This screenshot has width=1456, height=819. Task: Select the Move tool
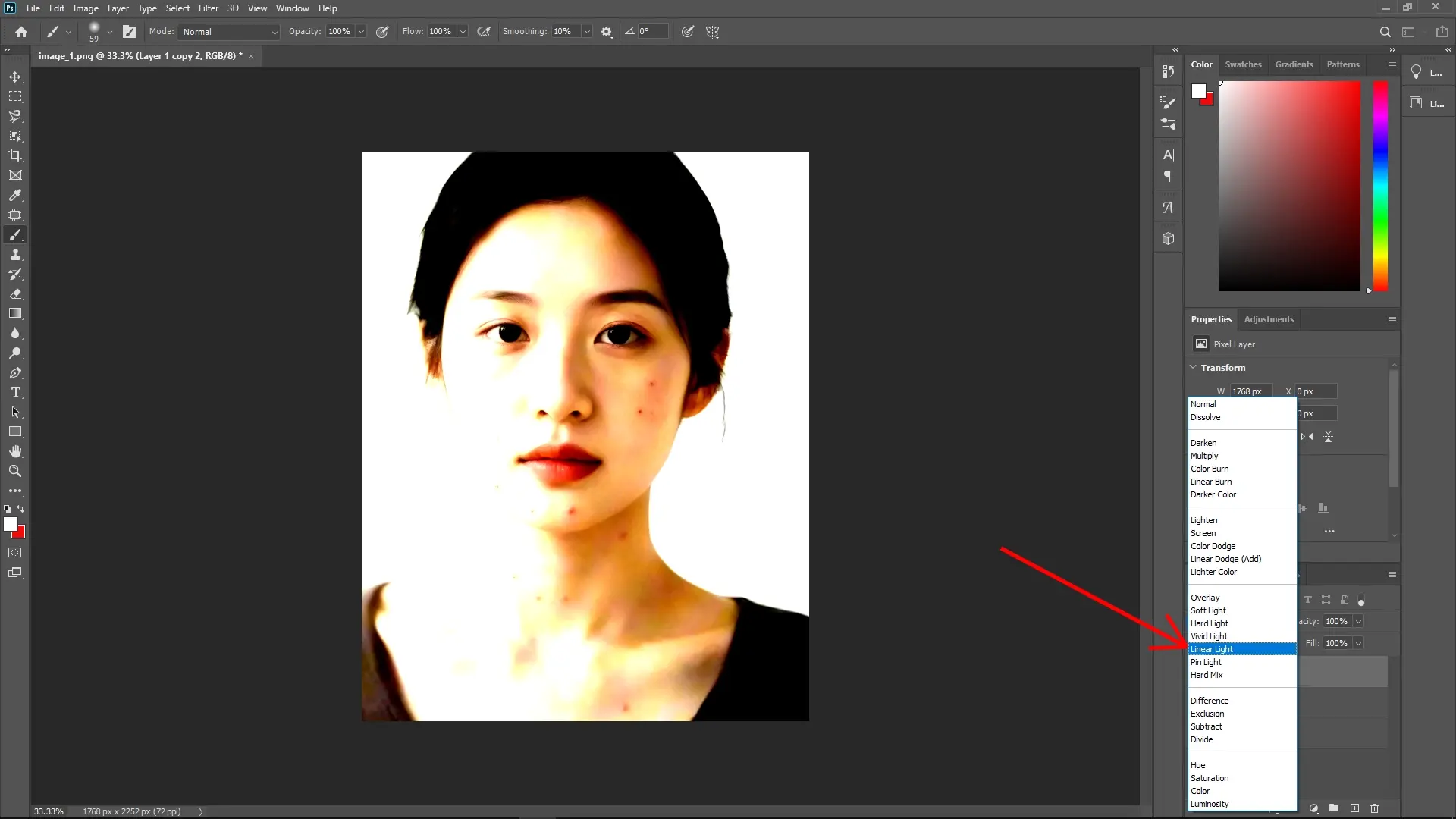[15, 77]
